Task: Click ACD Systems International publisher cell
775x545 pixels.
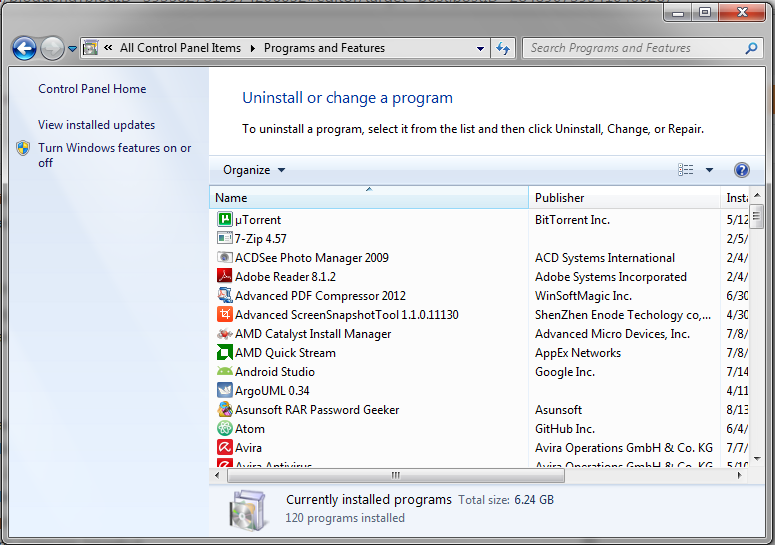Action: tap(604, 258)
